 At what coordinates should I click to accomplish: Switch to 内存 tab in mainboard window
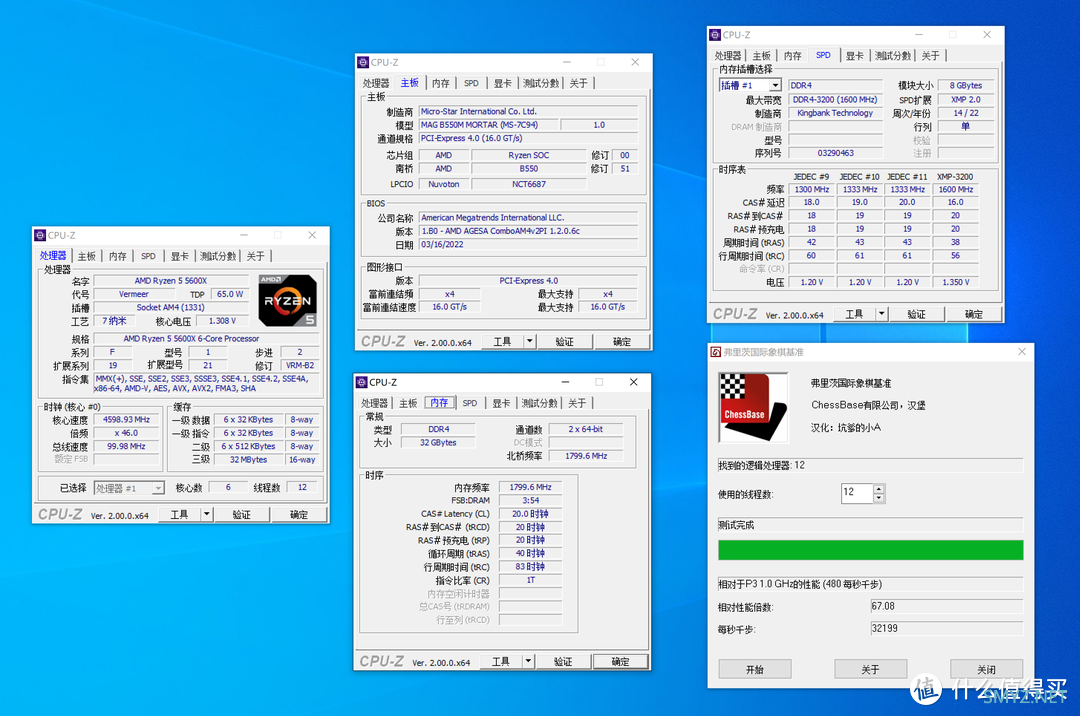pyautogui.click(x=441, y=83)
